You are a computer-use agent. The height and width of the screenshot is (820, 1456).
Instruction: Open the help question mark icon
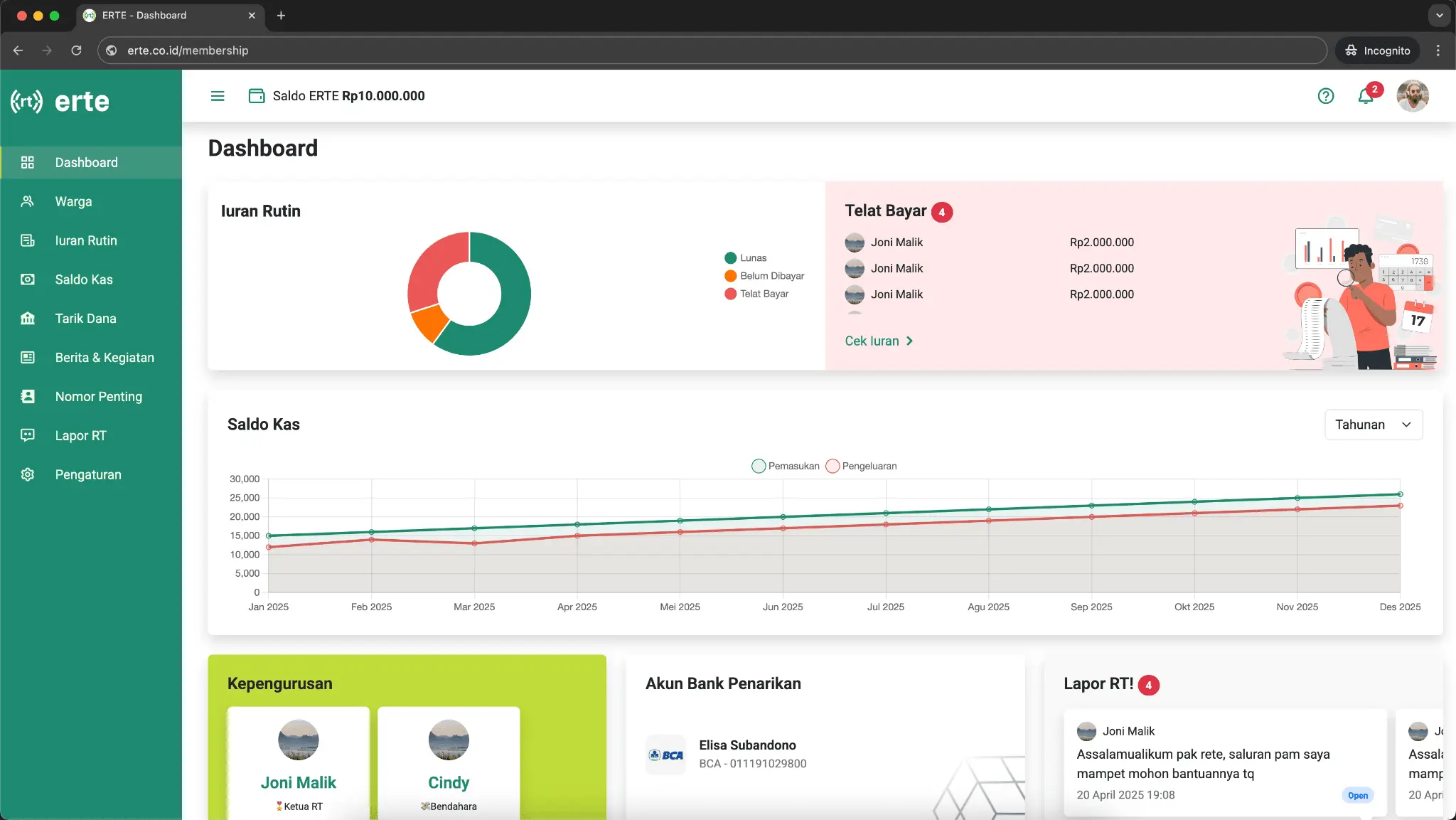tap(1325, 96)
